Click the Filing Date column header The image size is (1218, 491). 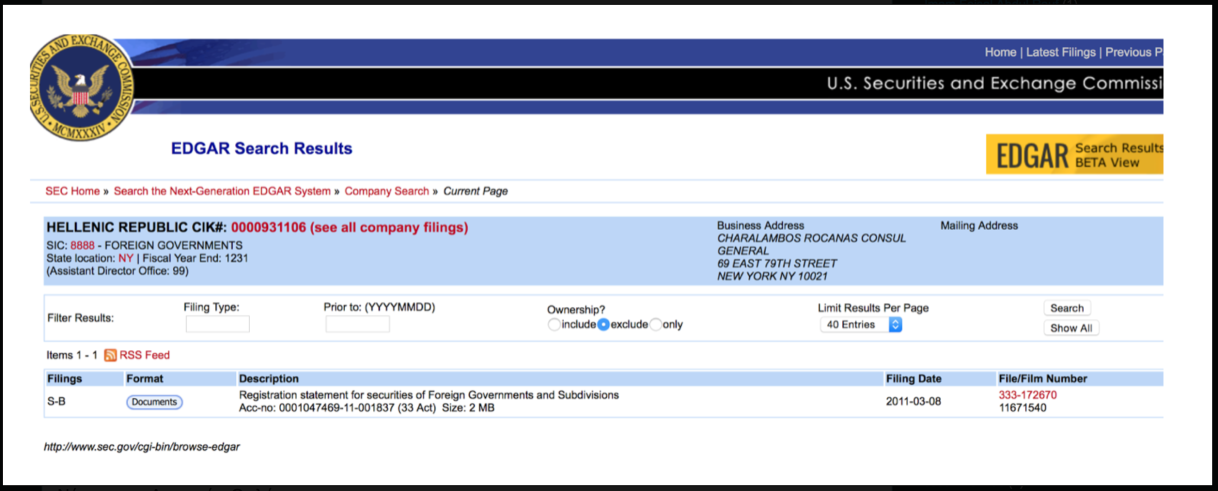913,379
